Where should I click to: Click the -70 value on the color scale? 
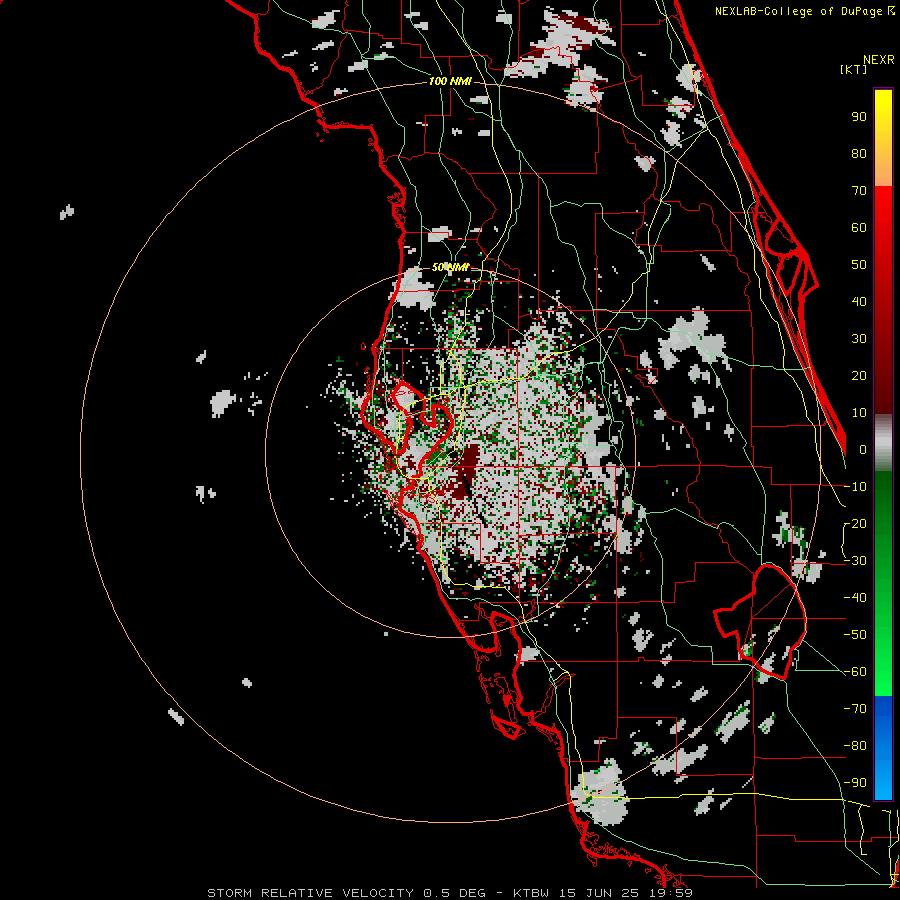click(855, 709)
